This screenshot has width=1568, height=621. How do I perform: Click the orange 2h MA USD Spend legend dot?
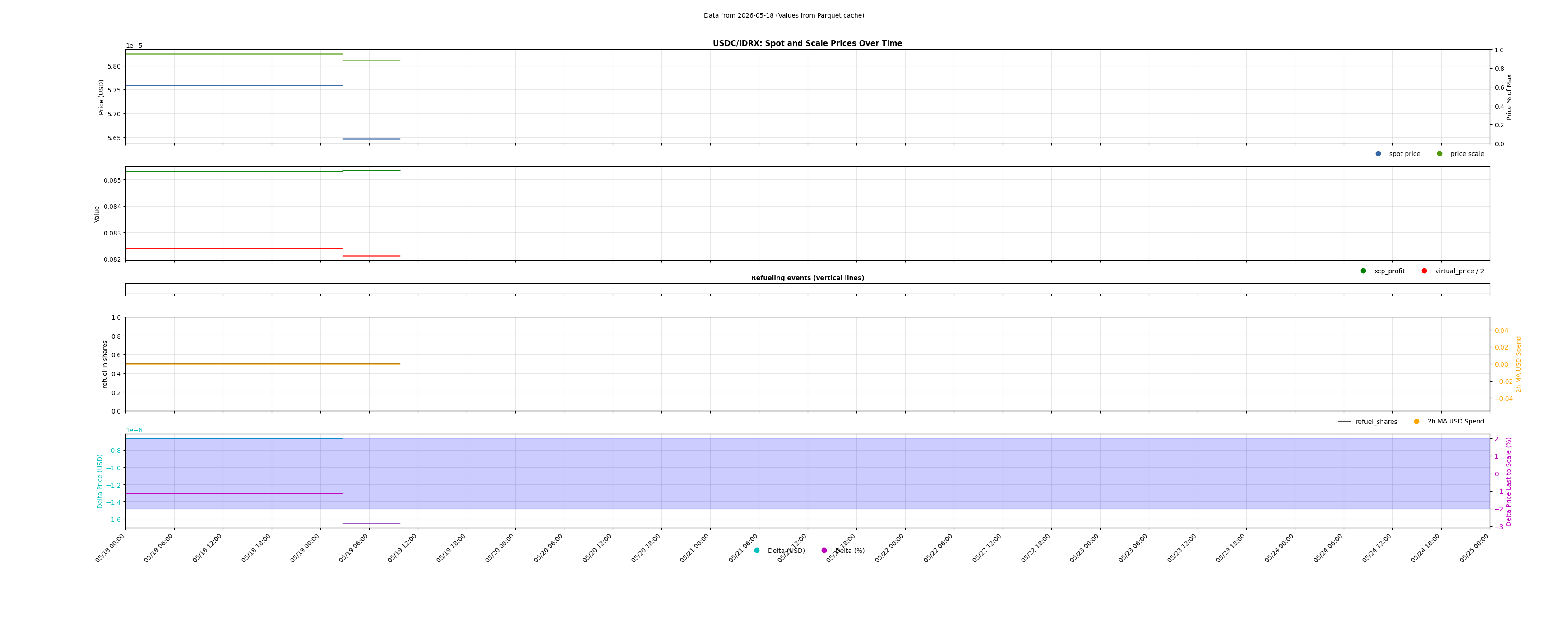(x=1416, y=422)
